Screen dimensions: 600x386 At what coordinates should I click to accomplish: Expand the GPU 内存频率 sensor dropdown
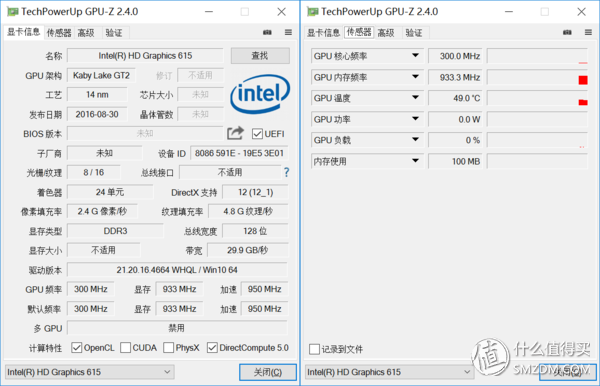415,77
